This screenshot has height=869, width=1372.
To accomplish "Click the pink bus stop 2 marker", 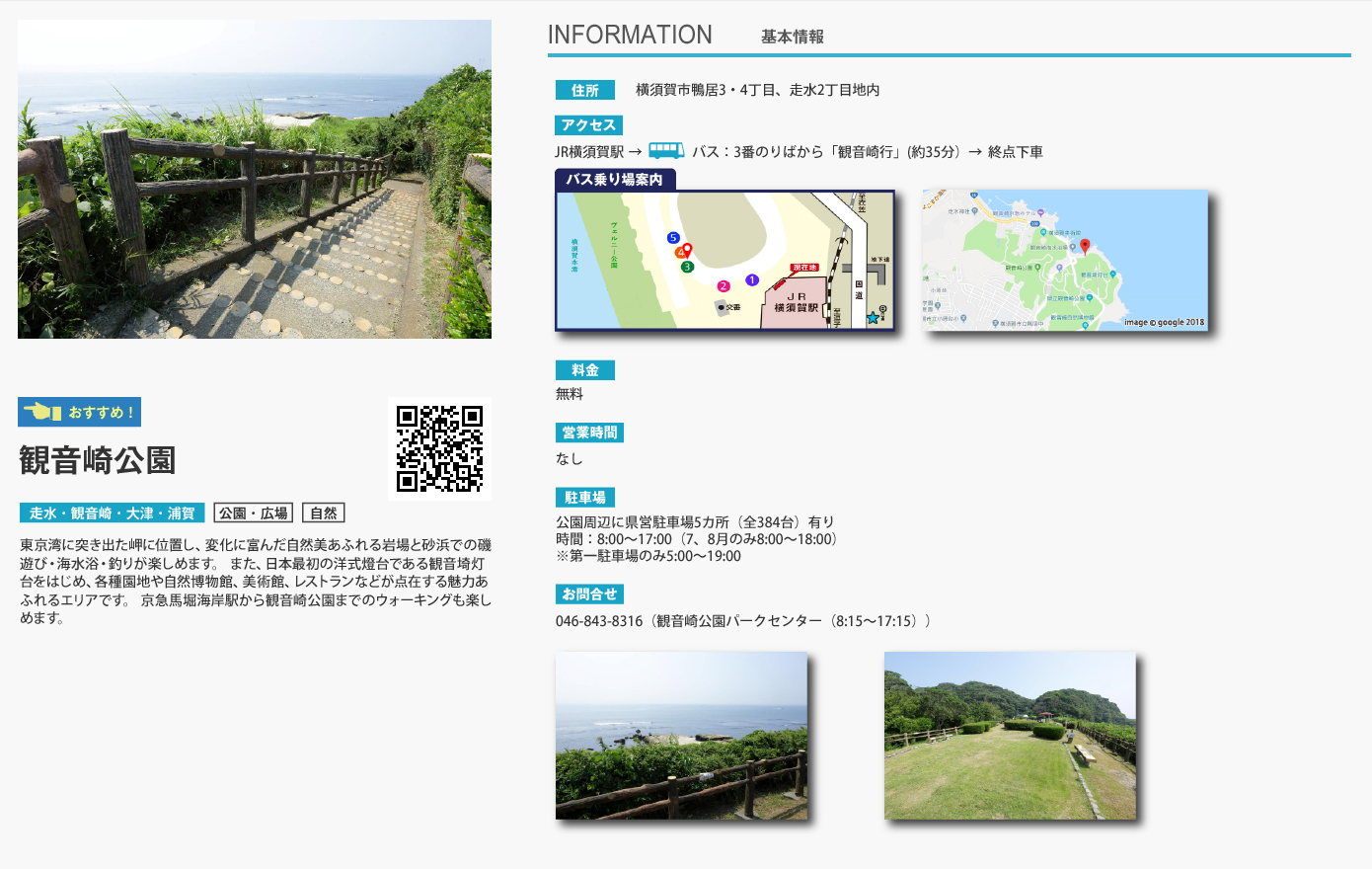I will tap(724, 286).
